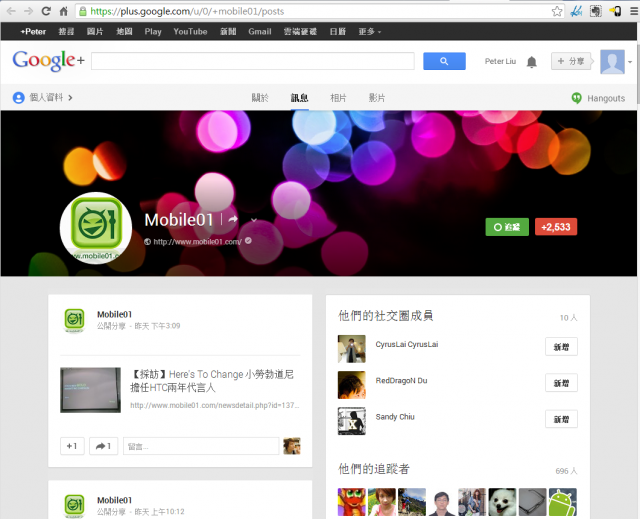Open the account dropdown arrow beside avatar
The height and width of the screenshot is (519, 640).
630,62
